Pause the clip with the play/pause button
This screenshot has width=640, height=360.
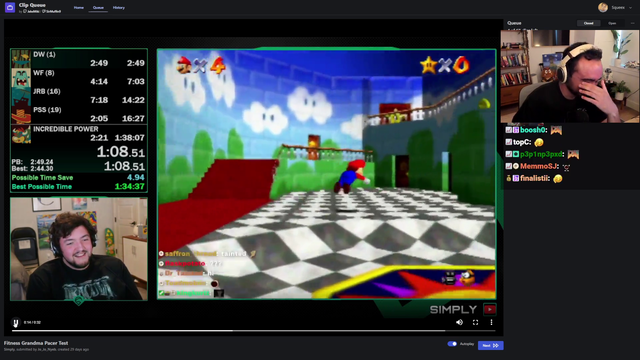pyautogui.click(x=16, y=323)
